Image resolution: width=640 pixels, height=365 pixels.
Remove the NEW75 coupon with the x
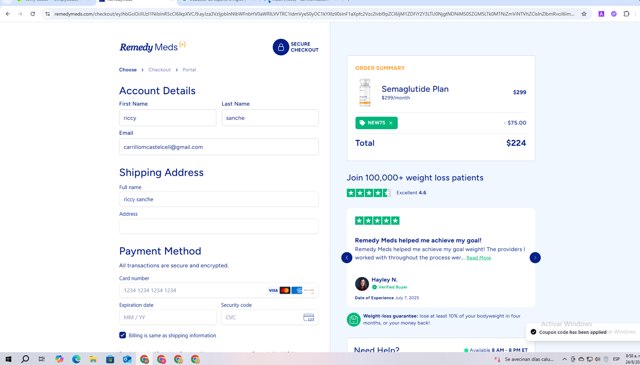point(391,123)
